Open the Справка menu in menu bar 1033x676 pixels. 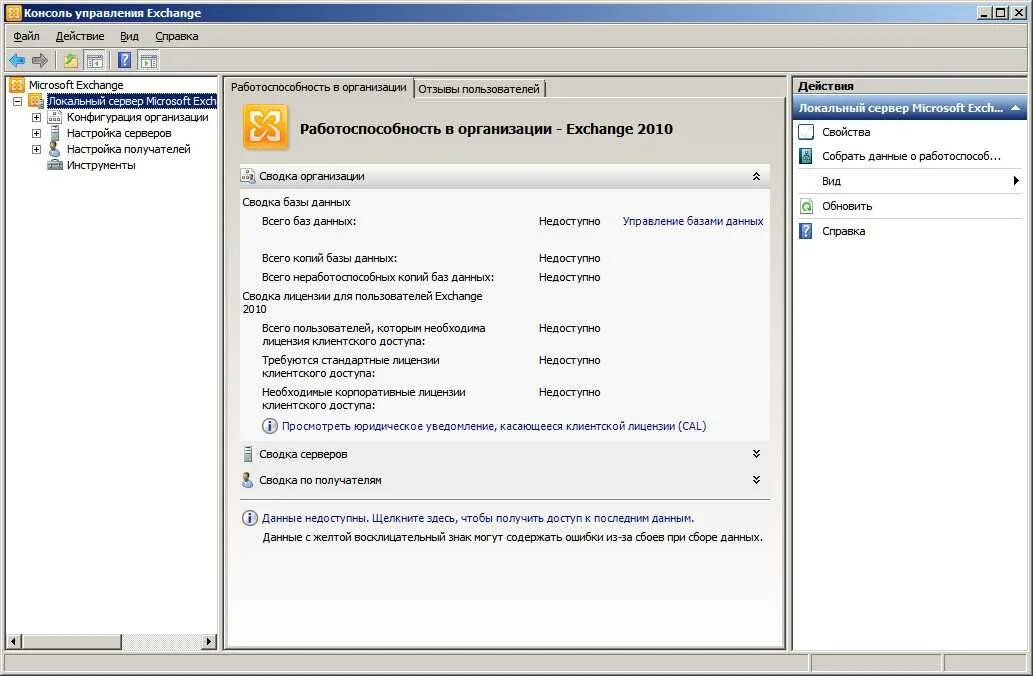pos(177,36)
